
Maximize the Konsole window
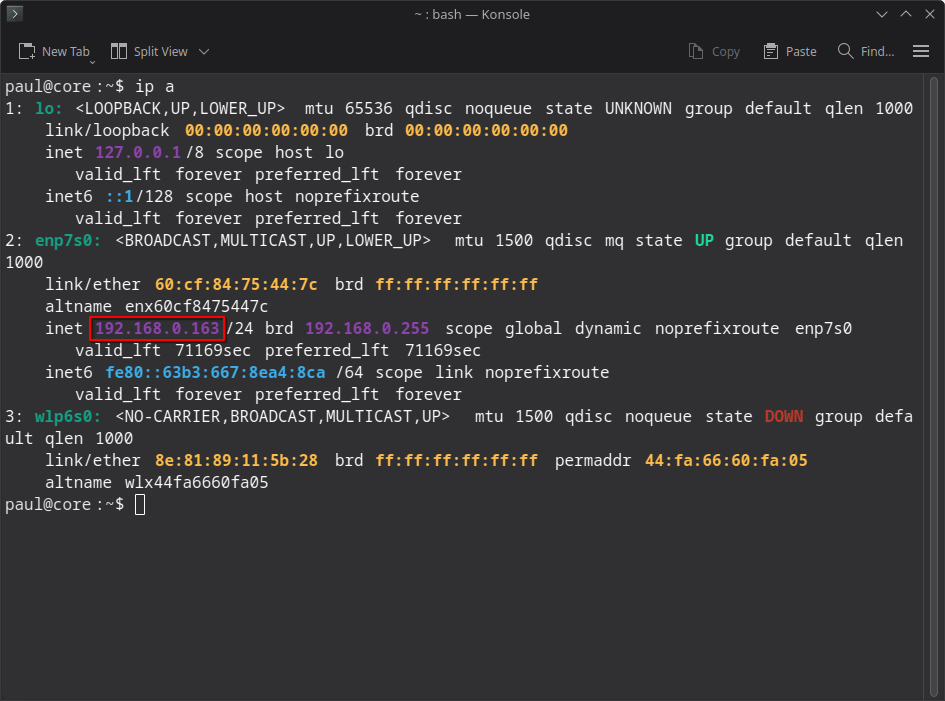pos(906,14)
